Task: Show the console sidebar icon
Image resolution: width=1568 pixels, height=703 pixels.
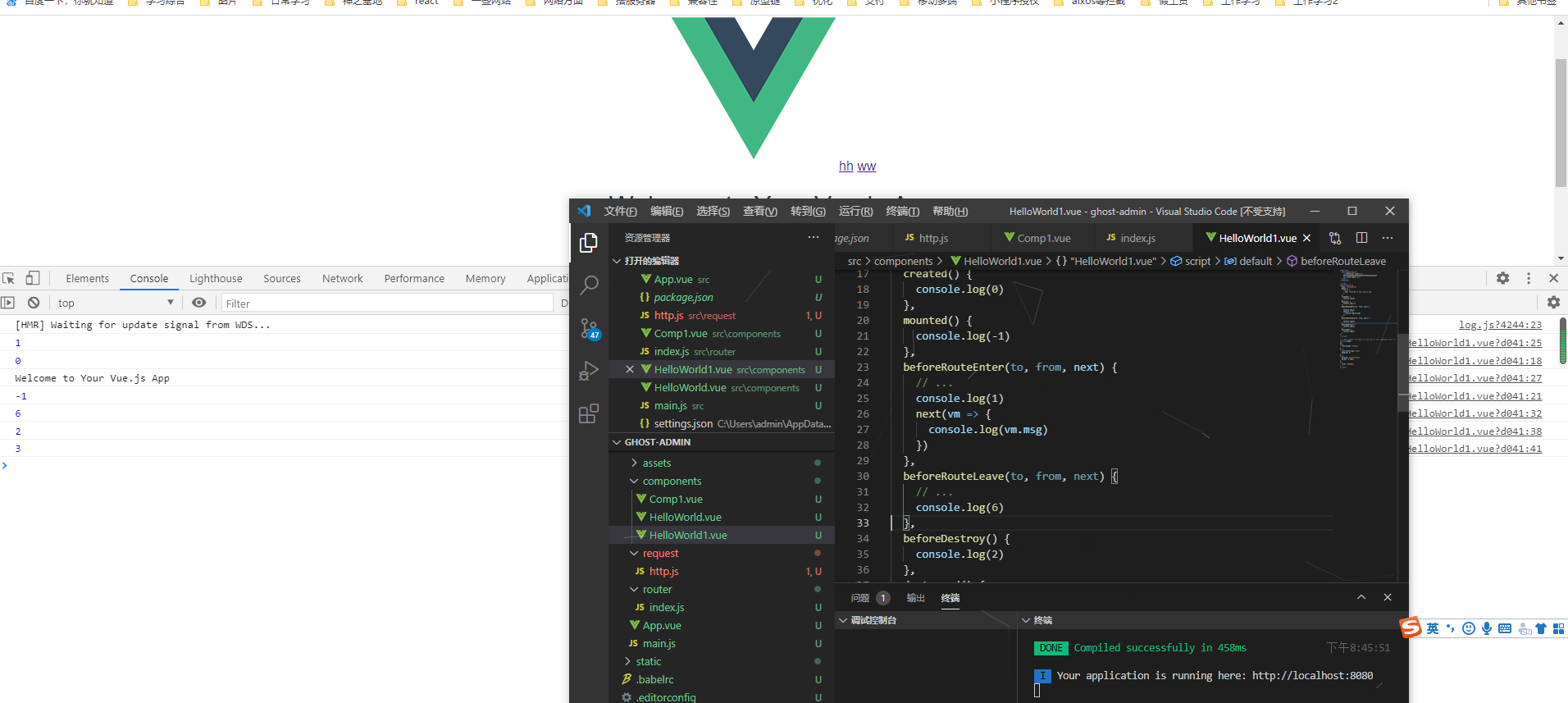Action: [7, 303]
